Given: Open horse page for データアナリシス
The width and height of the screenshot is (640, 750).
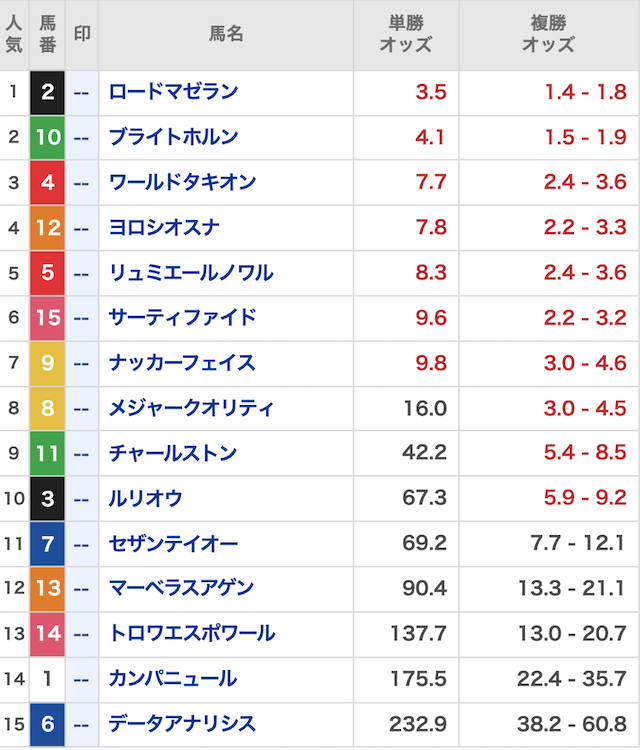Looking at the screenshot, I should [x=182, y=724].
